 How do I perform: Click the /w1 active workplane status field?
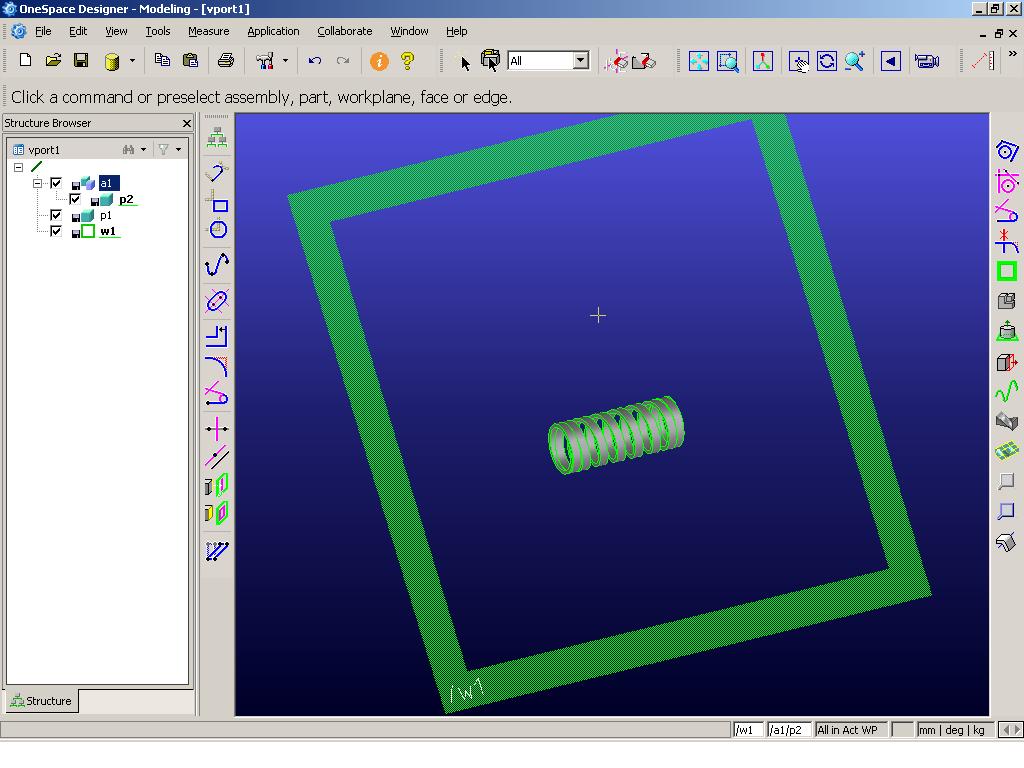[x=748, y=729]
